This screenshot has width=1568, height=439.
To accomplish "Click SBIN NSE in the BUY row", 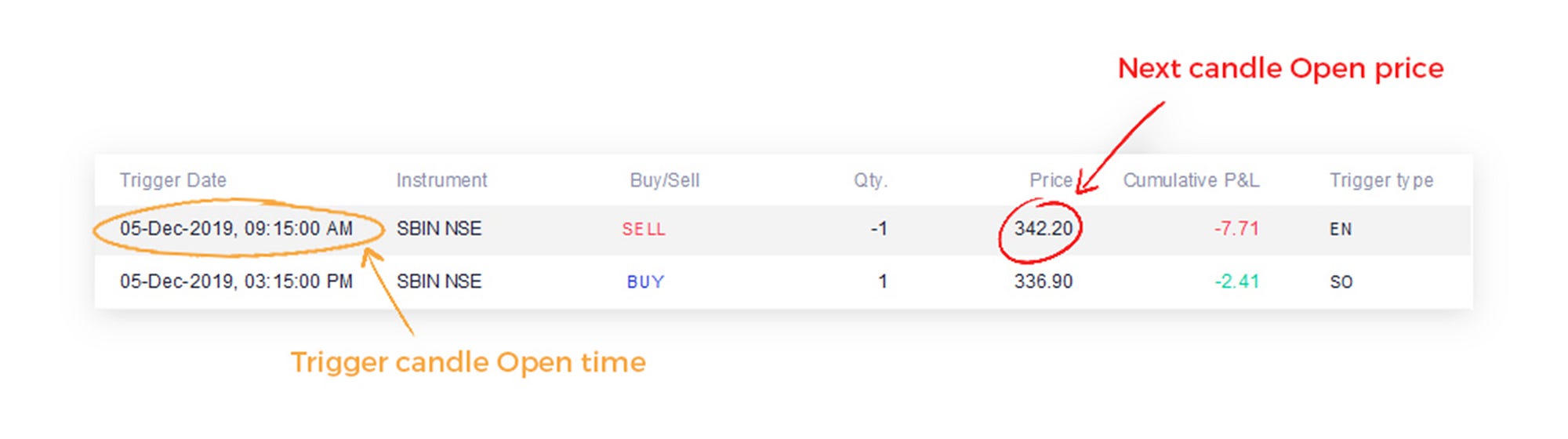I will (x=439, y=281).
